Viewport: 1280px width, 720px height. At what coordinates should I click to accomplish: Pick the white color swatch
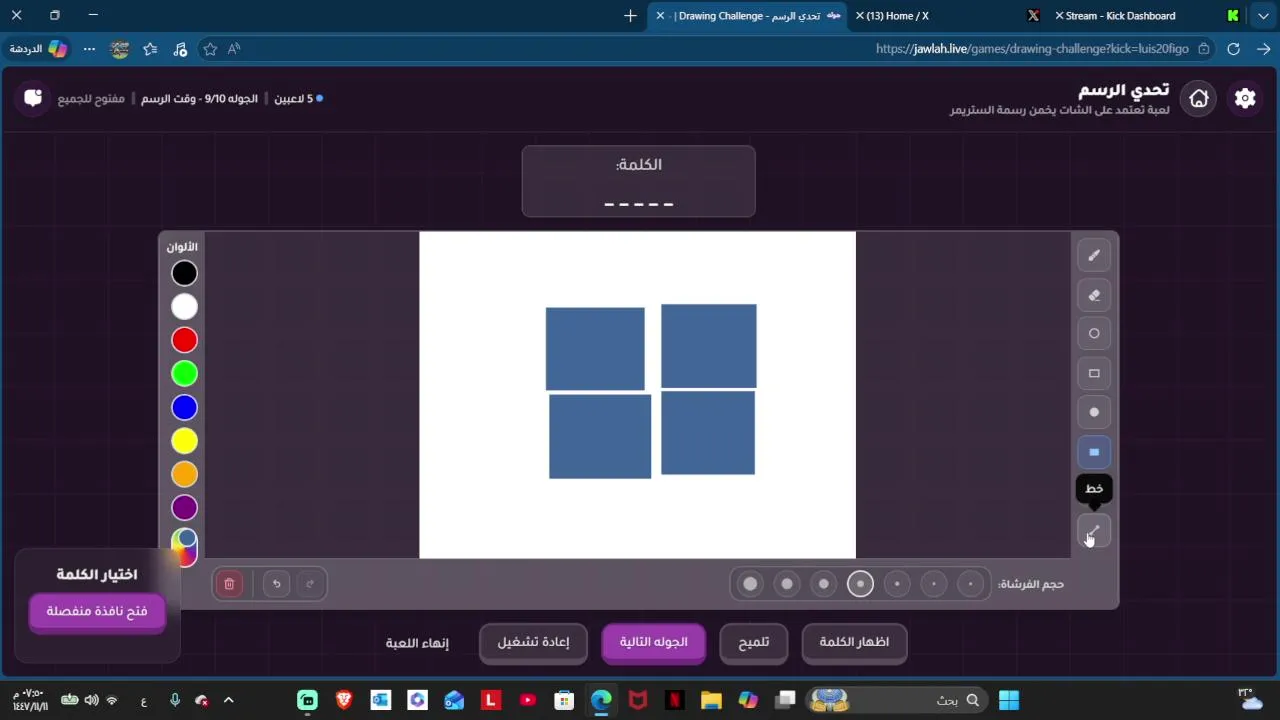point(184,307)
